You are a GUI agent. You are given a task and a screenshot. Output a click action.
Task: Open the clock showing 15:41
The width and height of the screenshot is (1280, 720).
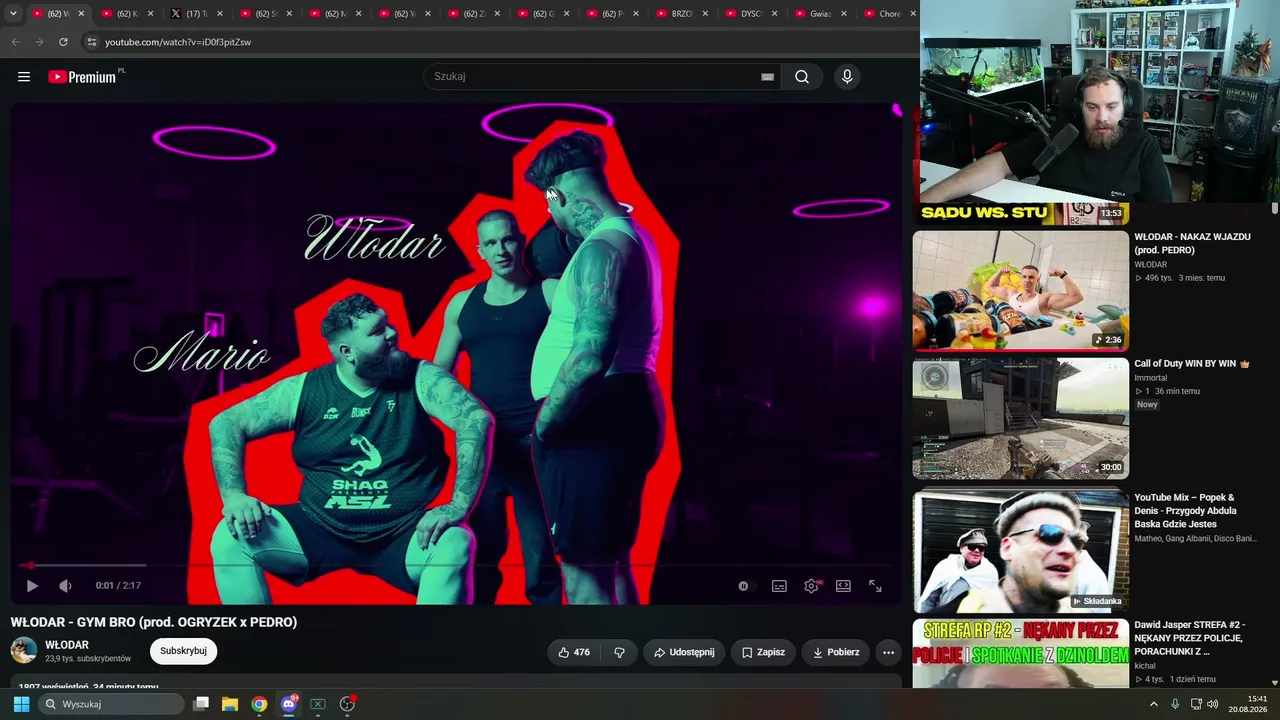tap(1248, 704)
